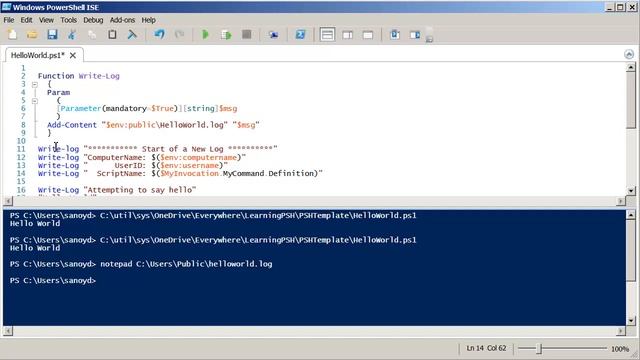Screen dimensions: 640x360
Task: Click '$env:computername' on line 12
Action: point(199,158)
